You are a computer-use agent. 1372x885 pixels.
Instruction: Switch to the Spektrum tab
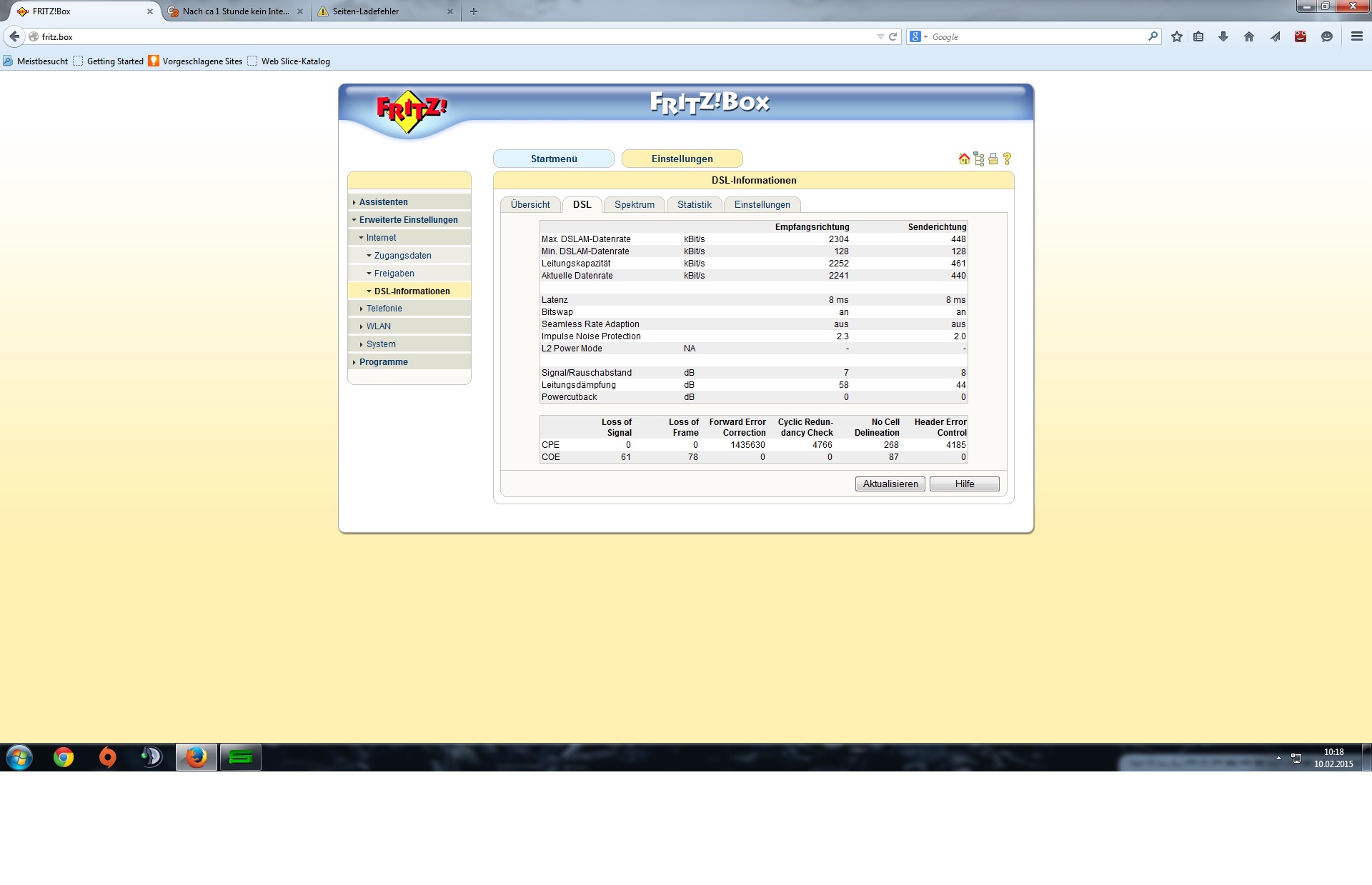[634, 205]
